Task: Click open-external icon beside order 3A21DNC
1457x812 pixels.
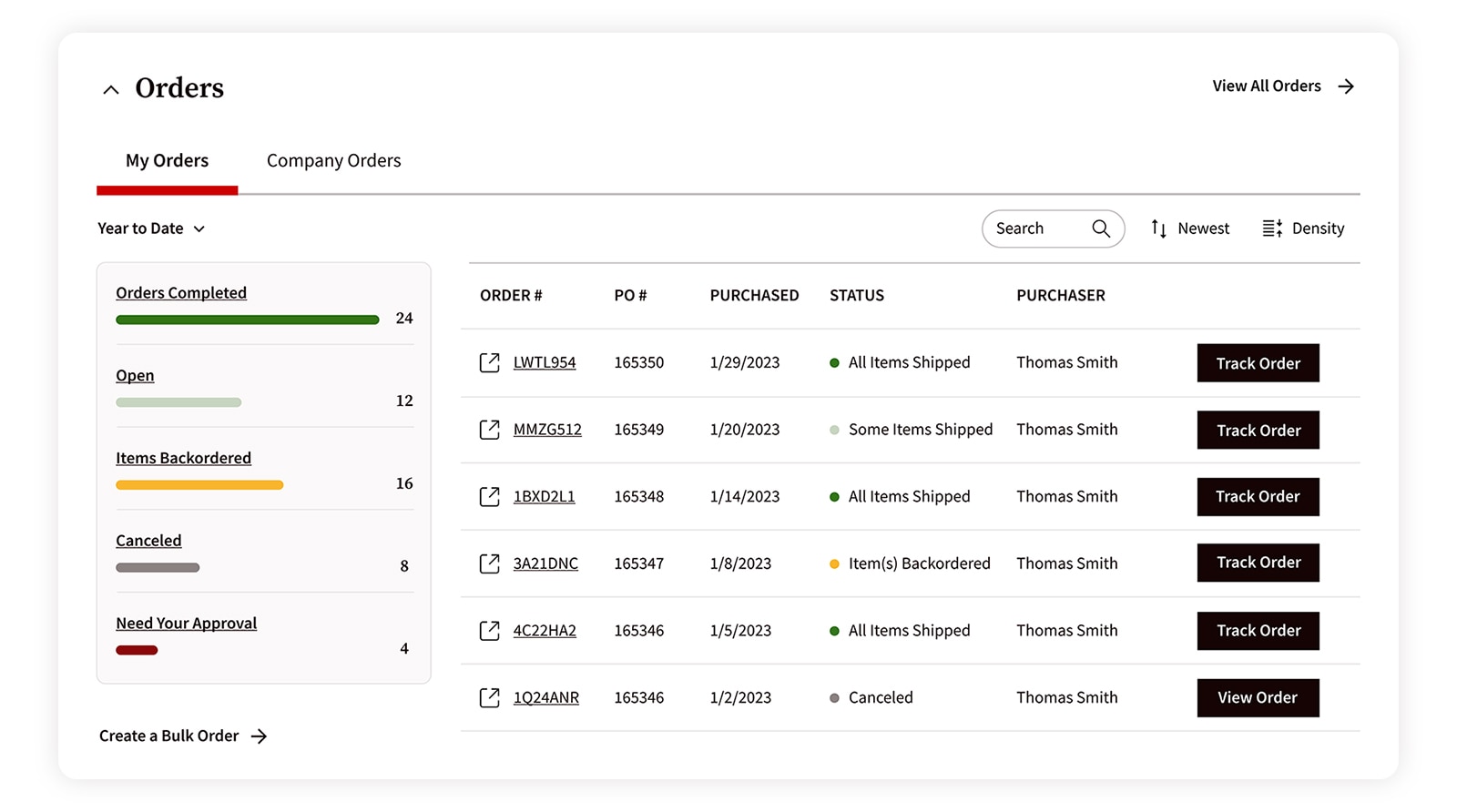Action: (x=489, y=563)
